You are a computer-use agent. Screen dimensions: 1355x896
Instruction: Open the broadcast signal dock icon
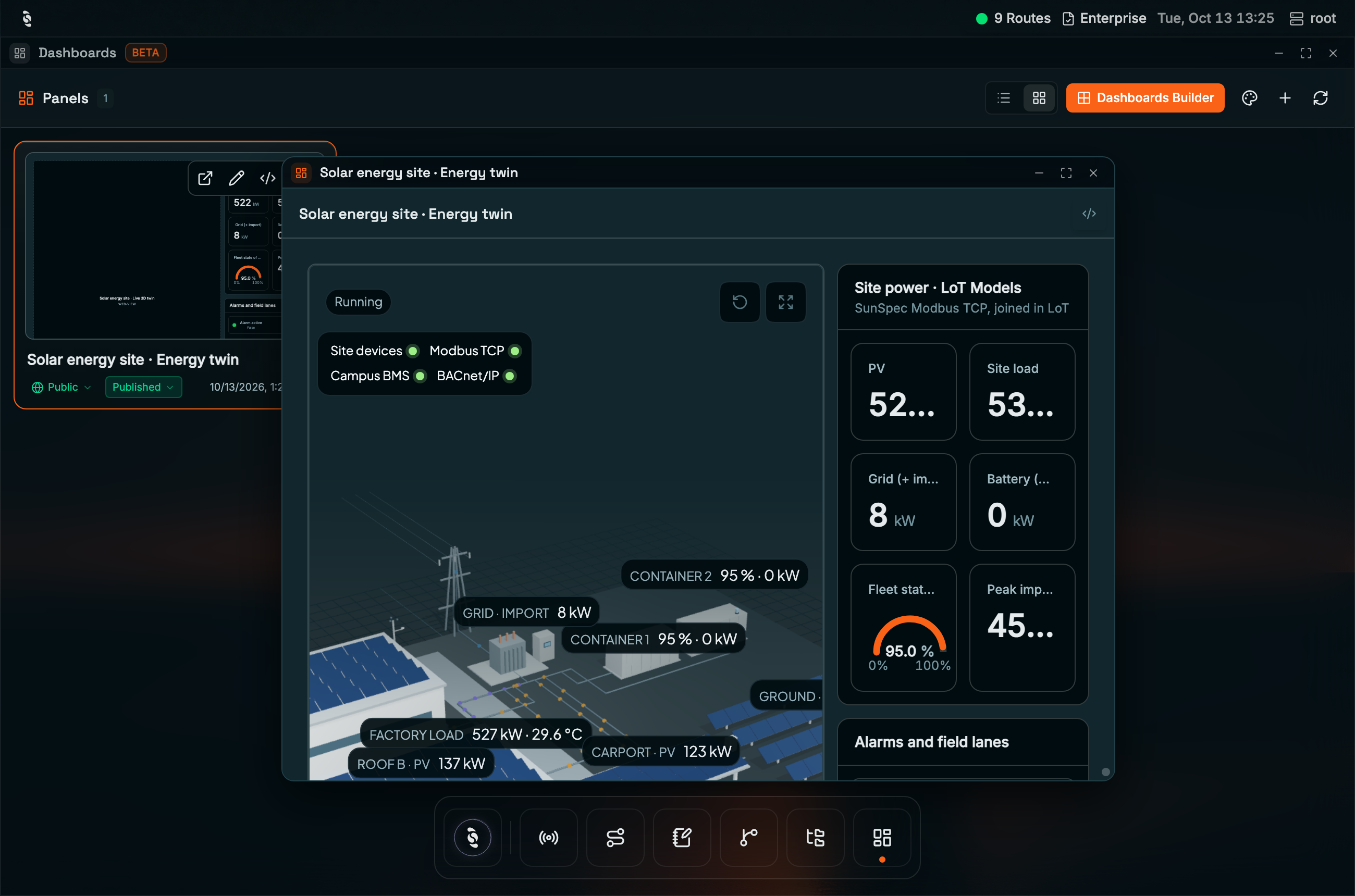tap(548, 838)
